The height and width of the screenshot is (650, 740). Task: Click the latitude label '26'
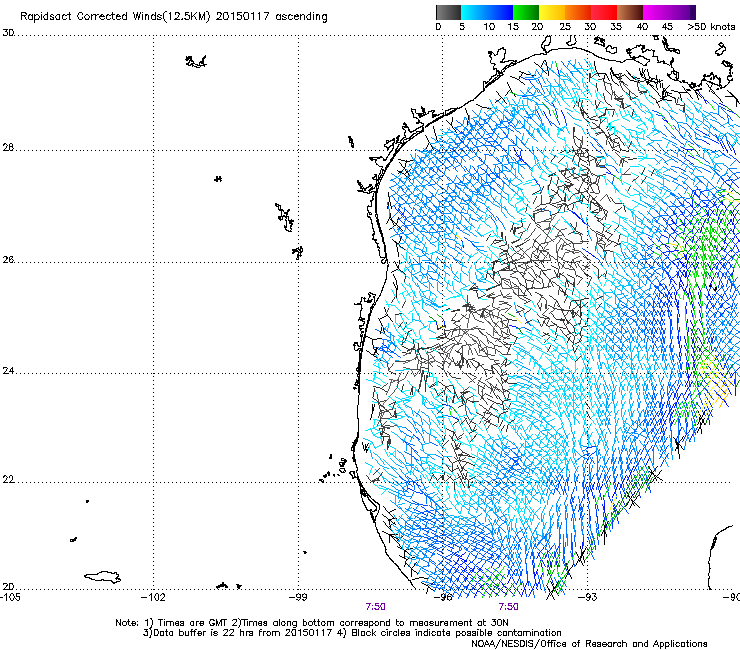coord(8,260)
